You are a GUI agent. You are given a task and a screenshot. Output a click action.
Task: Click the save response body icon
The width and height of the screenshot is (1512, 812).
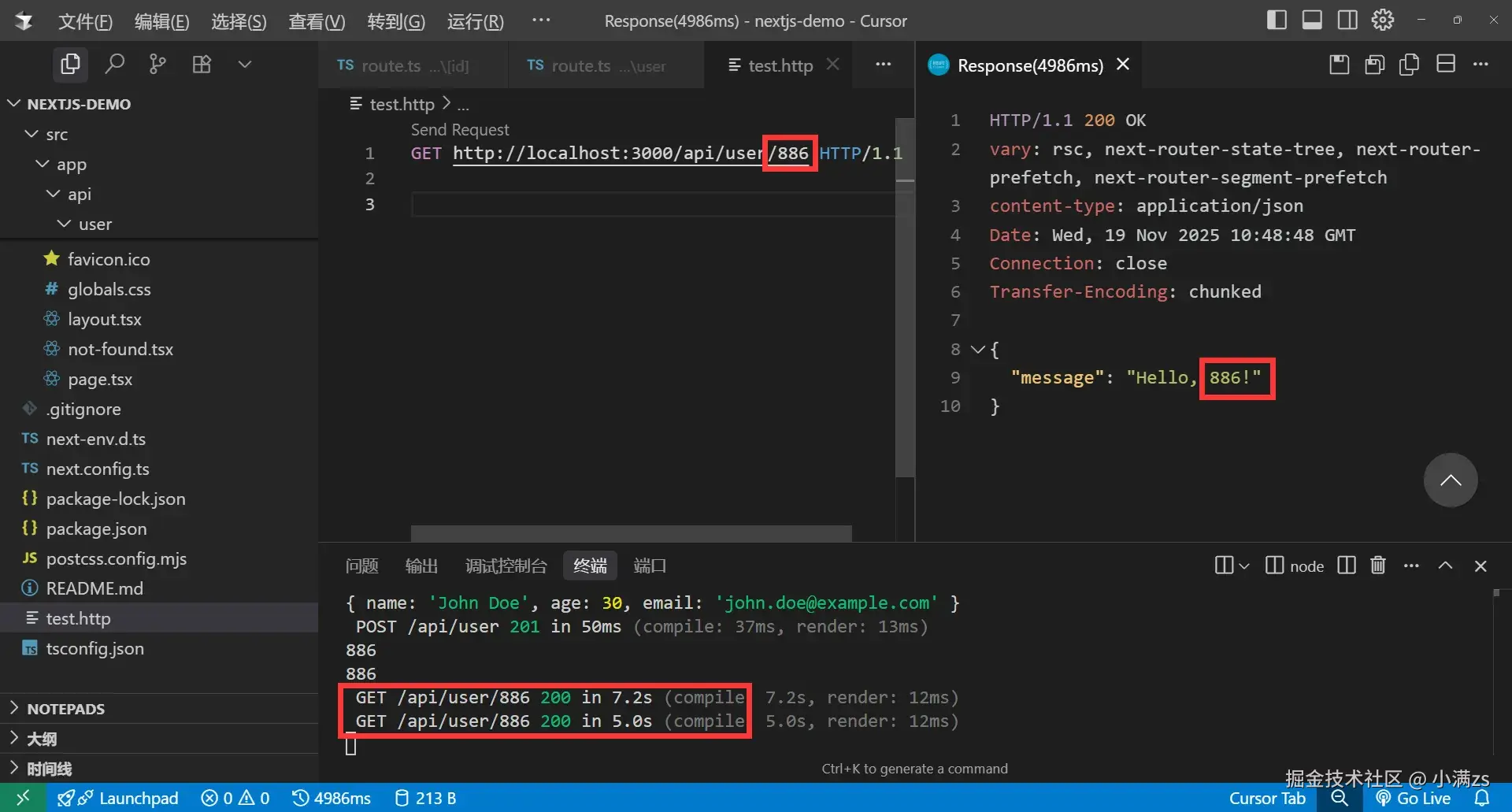[1374, 65]
